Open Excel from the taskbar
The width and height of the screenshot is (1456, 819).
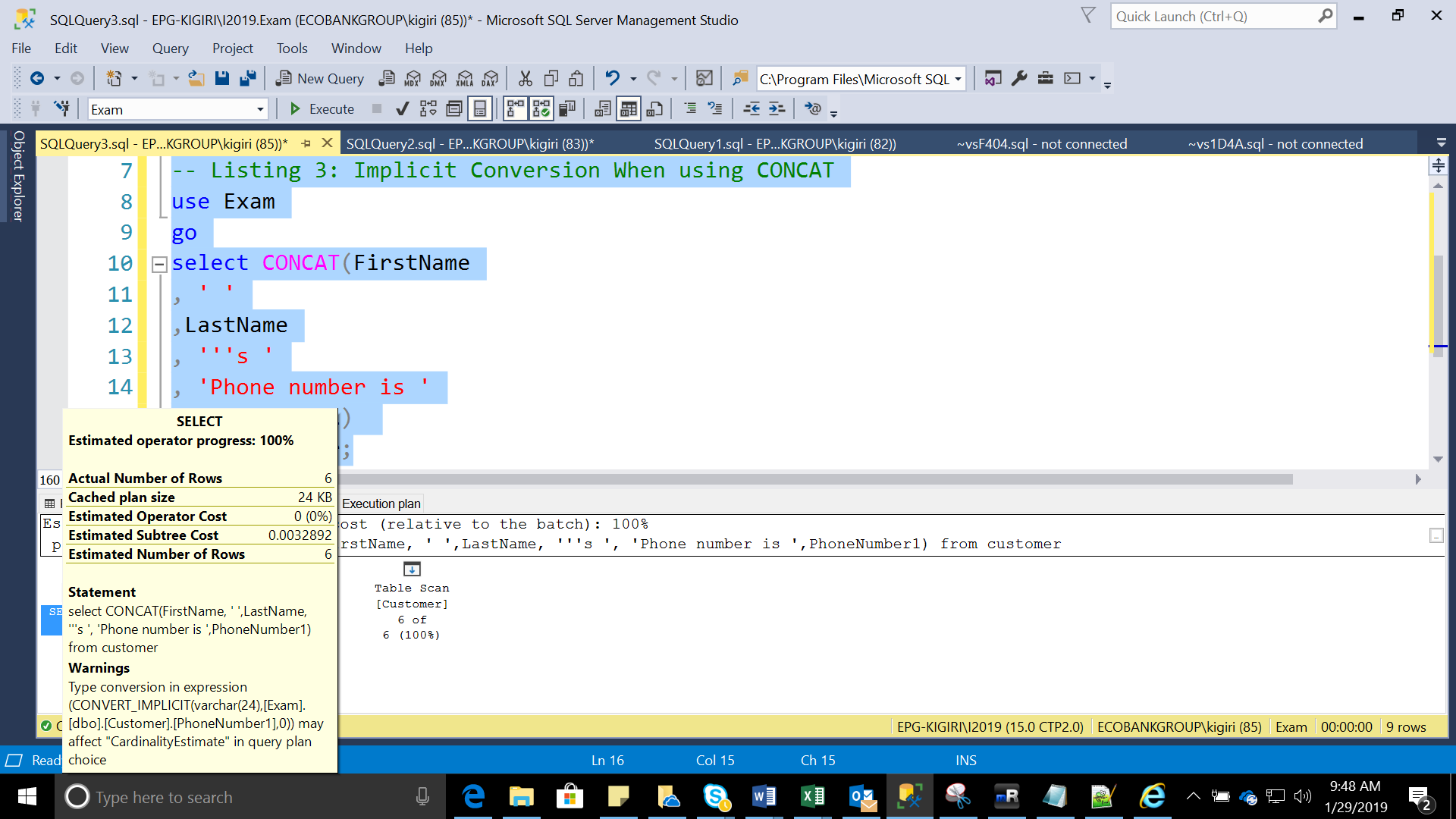pyautogui.click(x=813, y=796)
